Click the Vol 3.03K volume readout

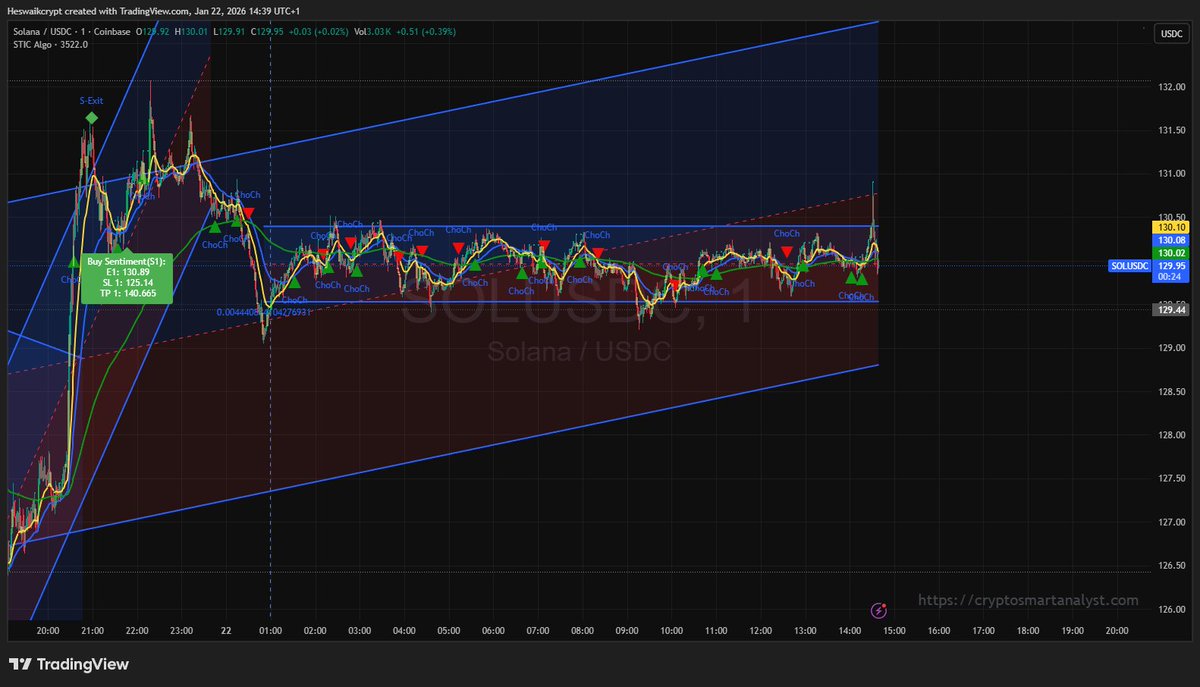375,33
